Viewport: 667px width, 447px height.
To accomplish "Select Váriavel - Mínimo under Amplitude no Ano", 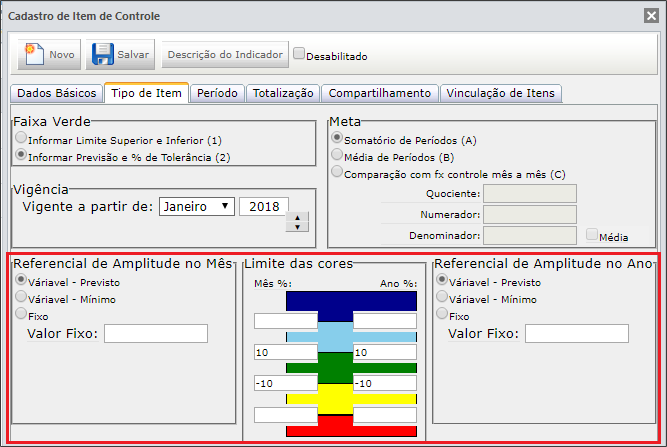I will click(x=442, y=296).
